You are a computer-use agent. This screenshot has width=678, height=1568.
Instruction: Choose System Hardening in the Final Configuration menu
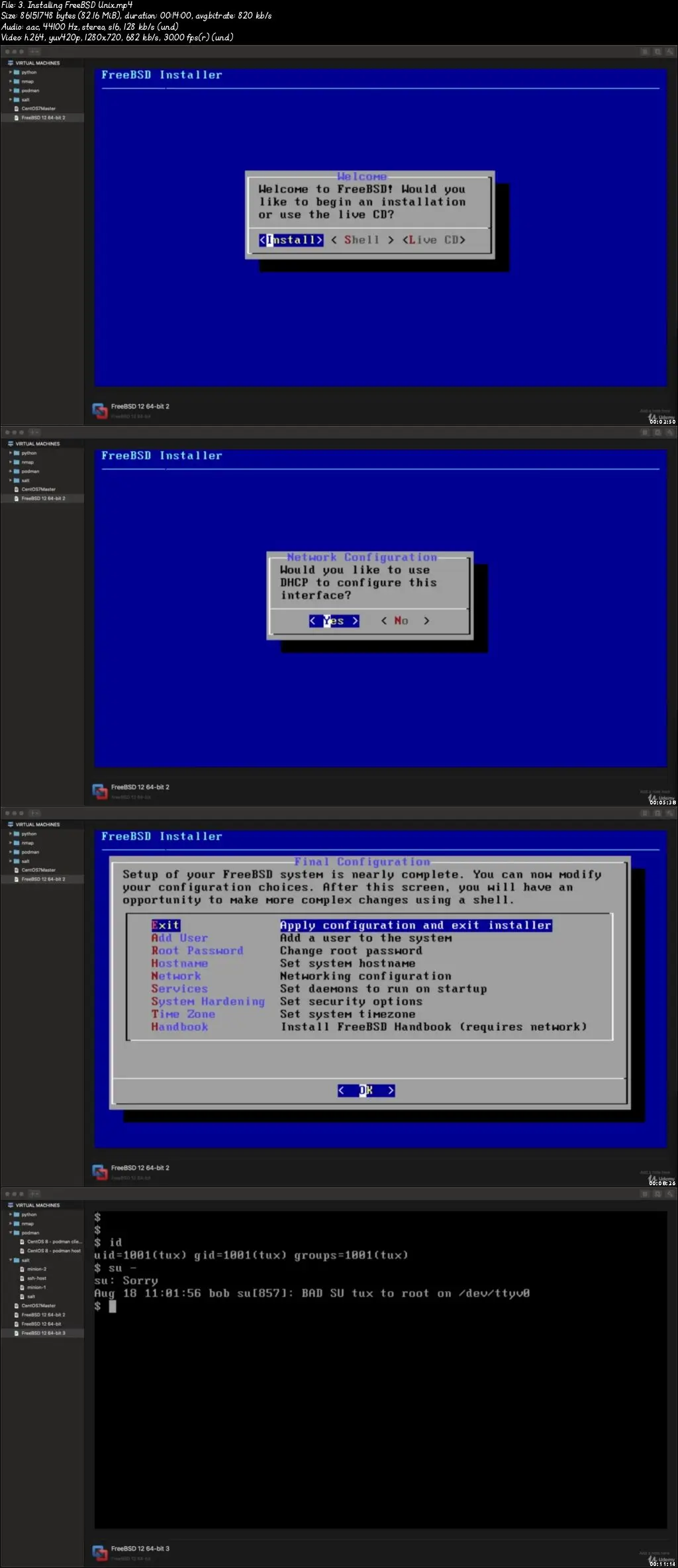pos(208,1001)
